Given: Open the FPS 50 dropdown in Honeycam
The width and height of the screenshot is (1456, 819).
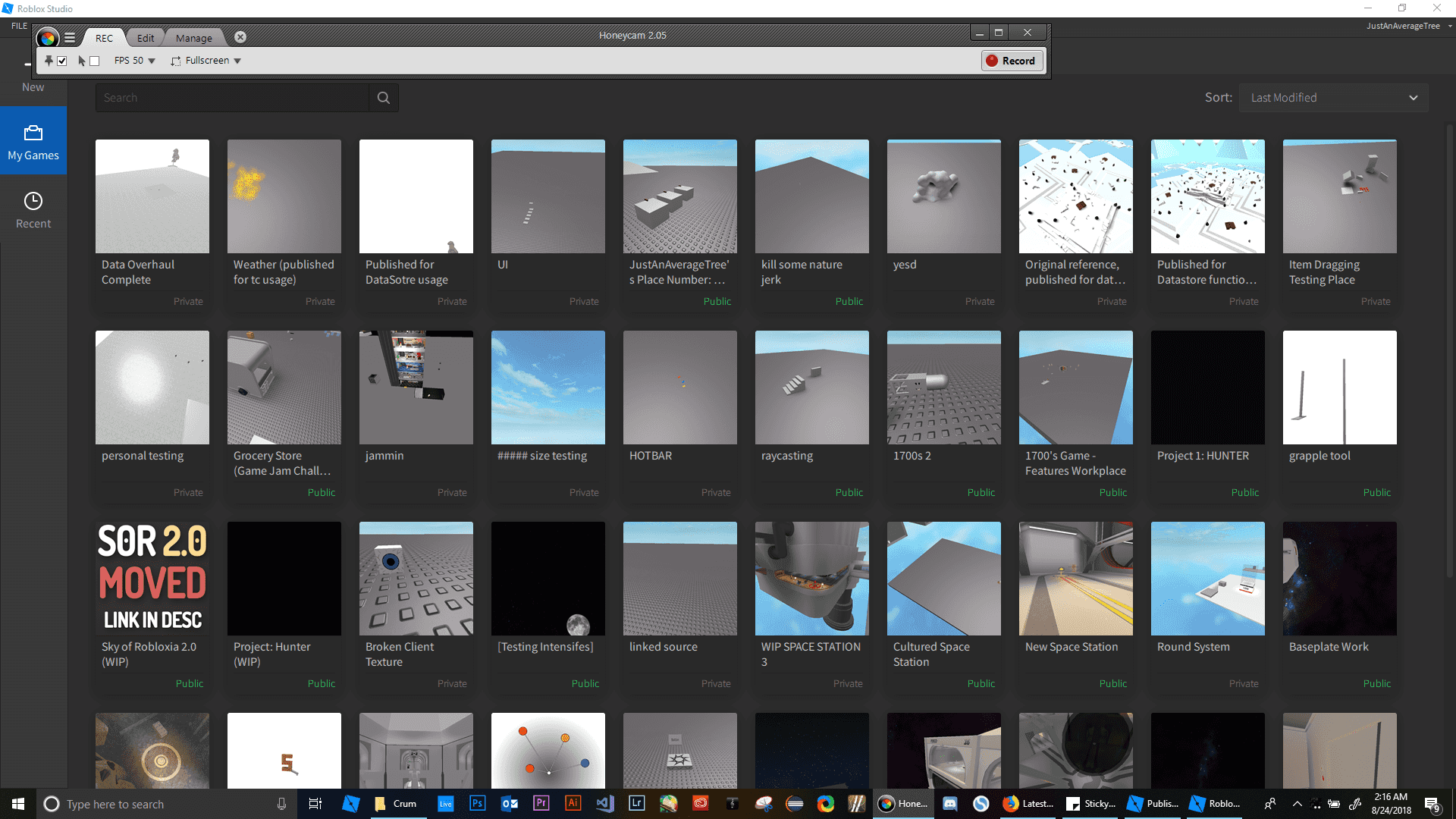Looking at the screenshot, I should click(x=135, y=61).
